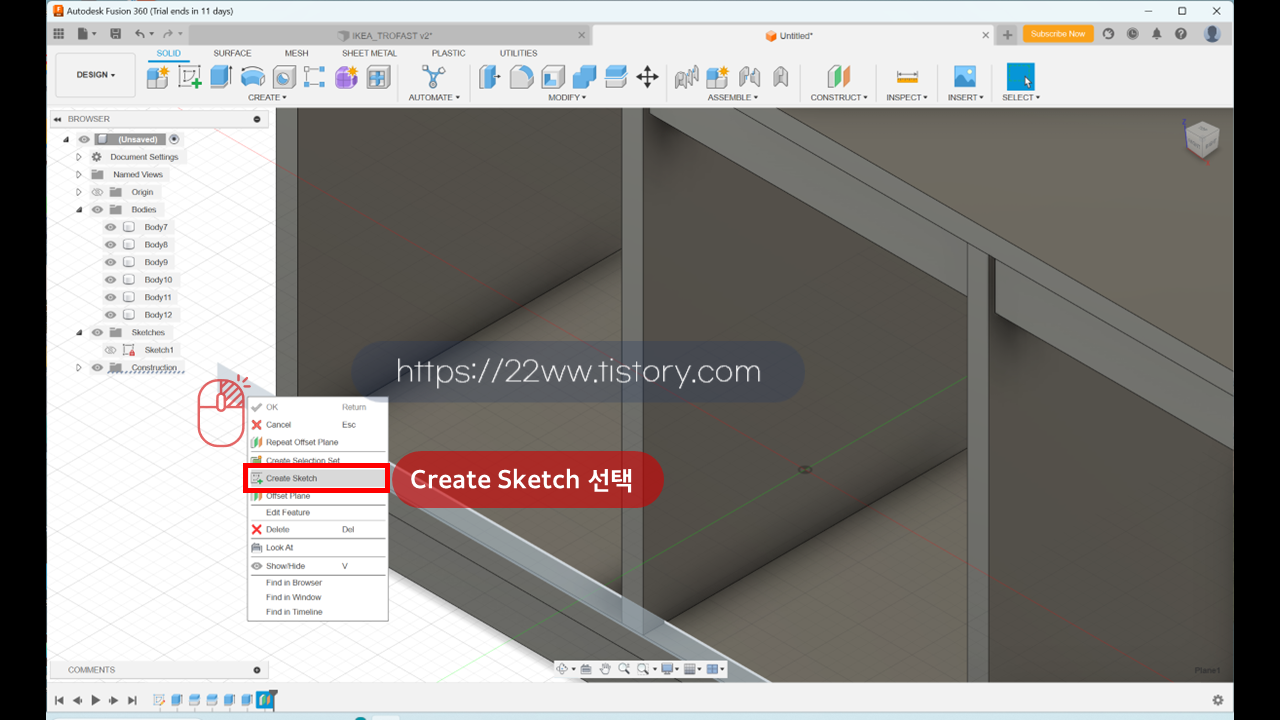Switch to the SHEET METAL tab
Viewport: 1280px width, 720px height.
369,53
